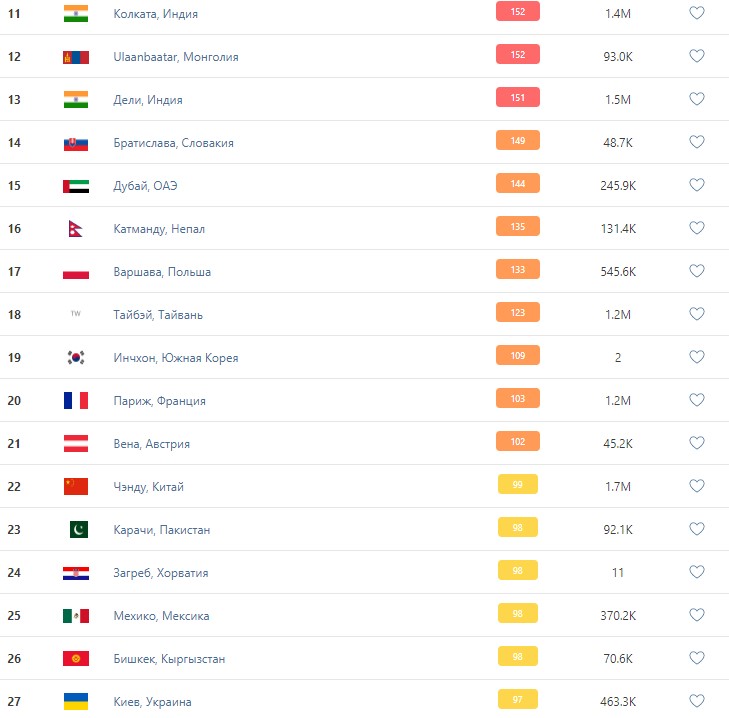Open the Тайбэй, Тайвань city page

[158, 315]
